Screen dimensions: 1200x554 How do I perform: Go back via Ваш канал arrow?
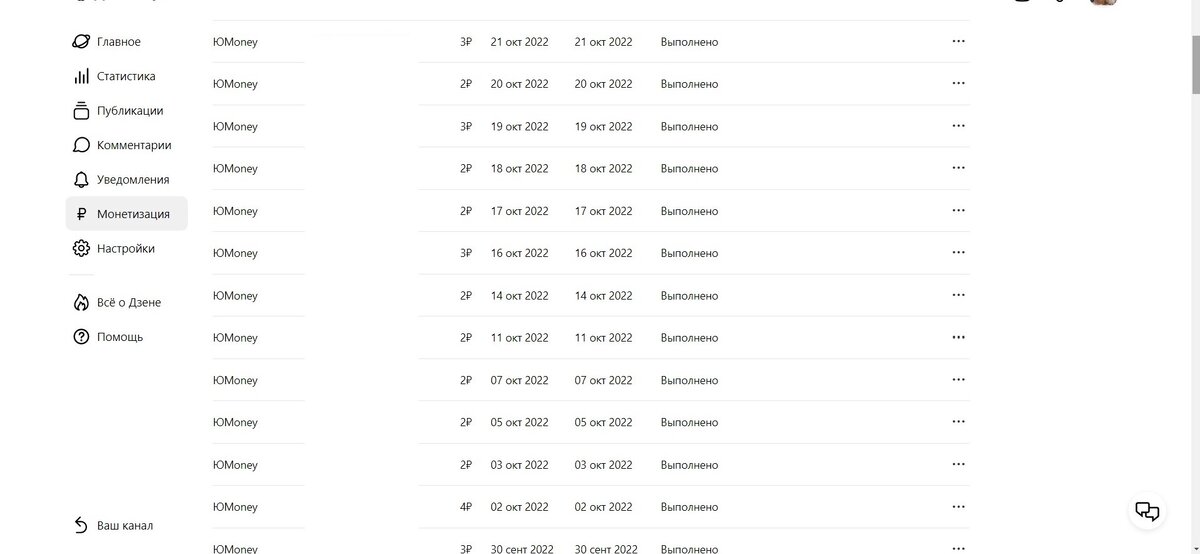(81, 525)
